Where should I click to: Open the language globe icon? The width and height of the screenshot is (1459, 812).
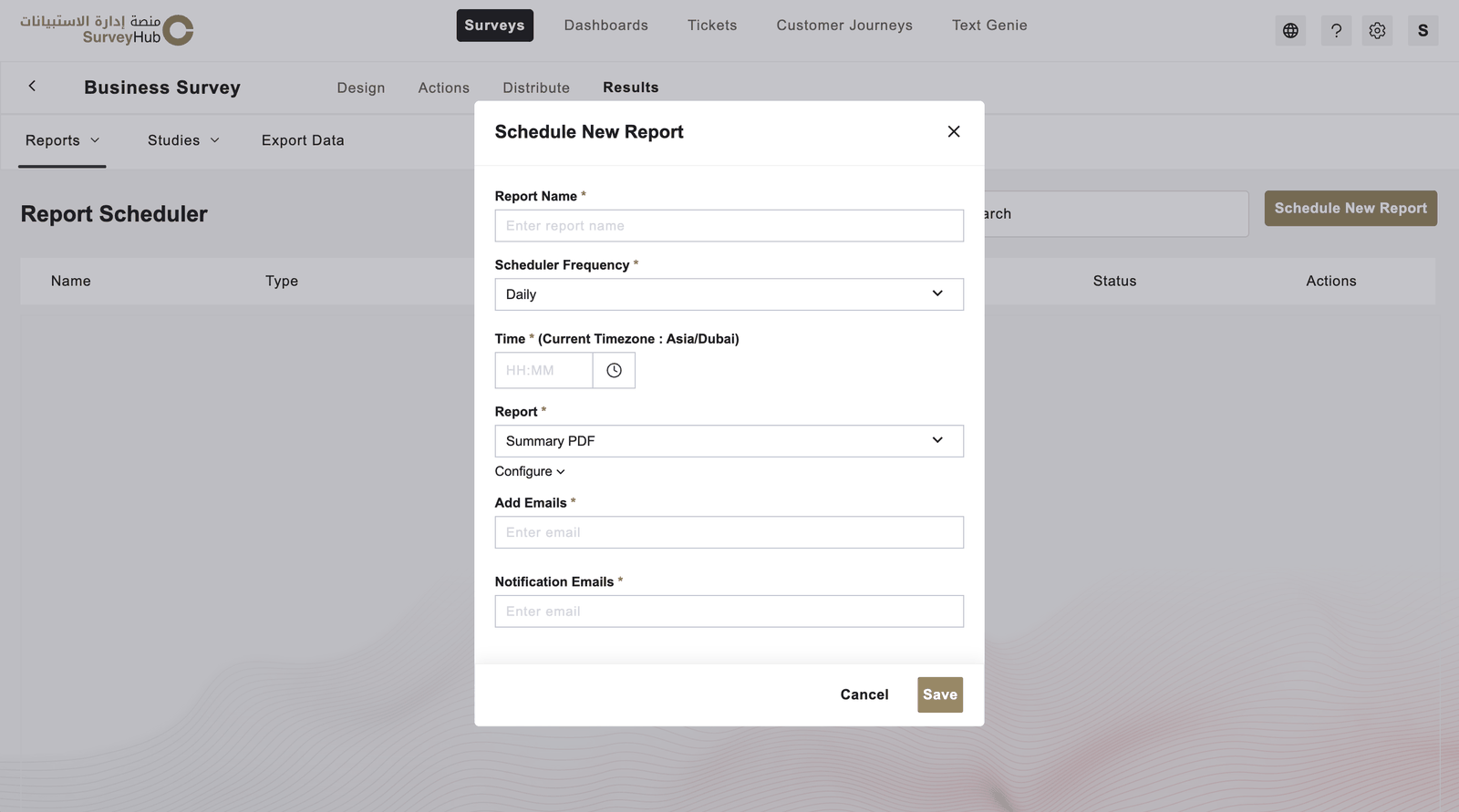(x=1290, y=31)
